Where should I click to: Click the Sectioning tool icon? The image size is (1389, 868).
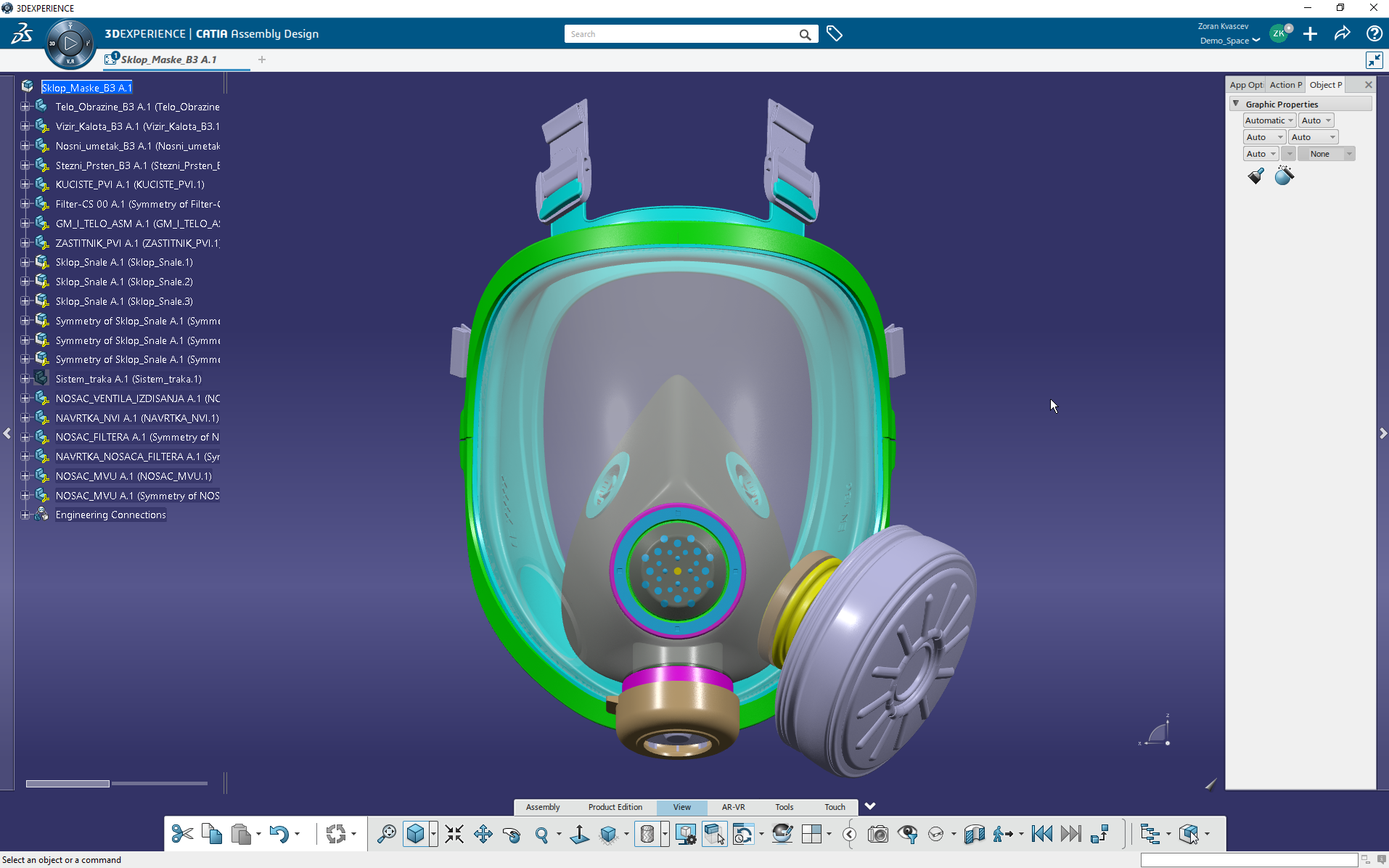click(x=974, y=834)
